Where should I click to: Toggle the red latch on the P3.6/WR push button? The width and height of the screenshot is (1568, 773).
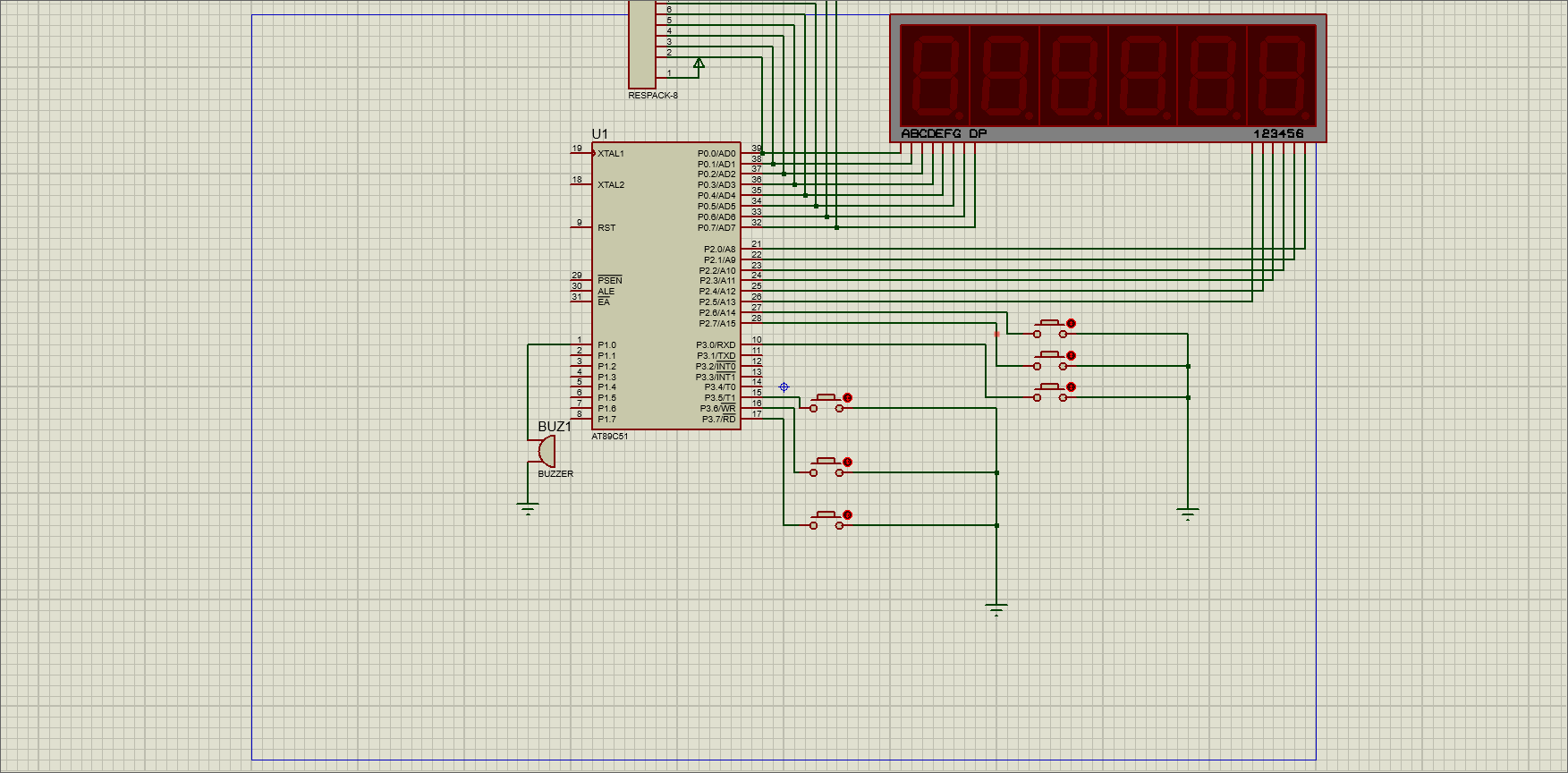(x=847, y=463)
